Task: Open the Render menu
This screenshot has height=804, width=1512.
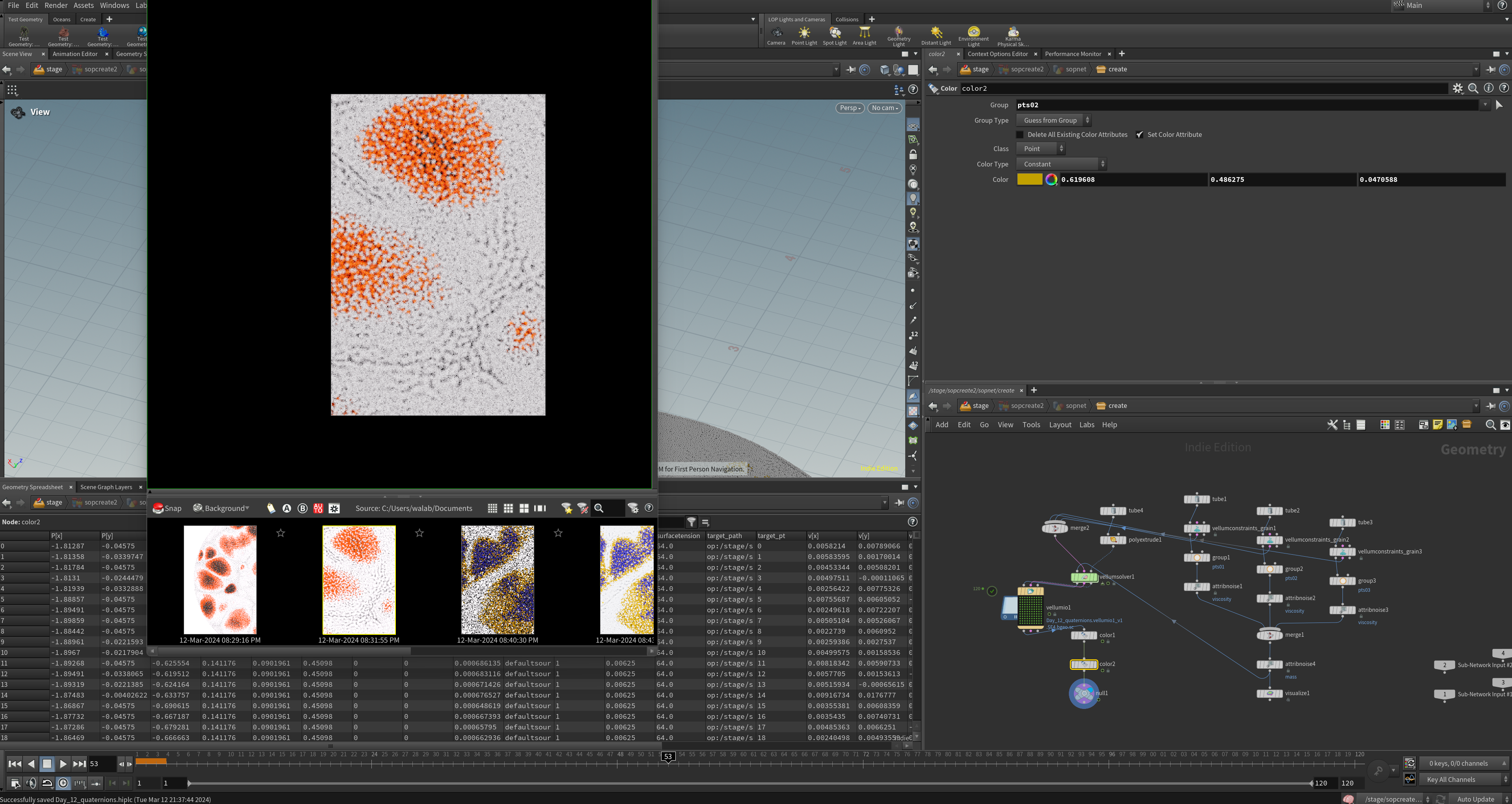Action: click(x=56, y=5)
